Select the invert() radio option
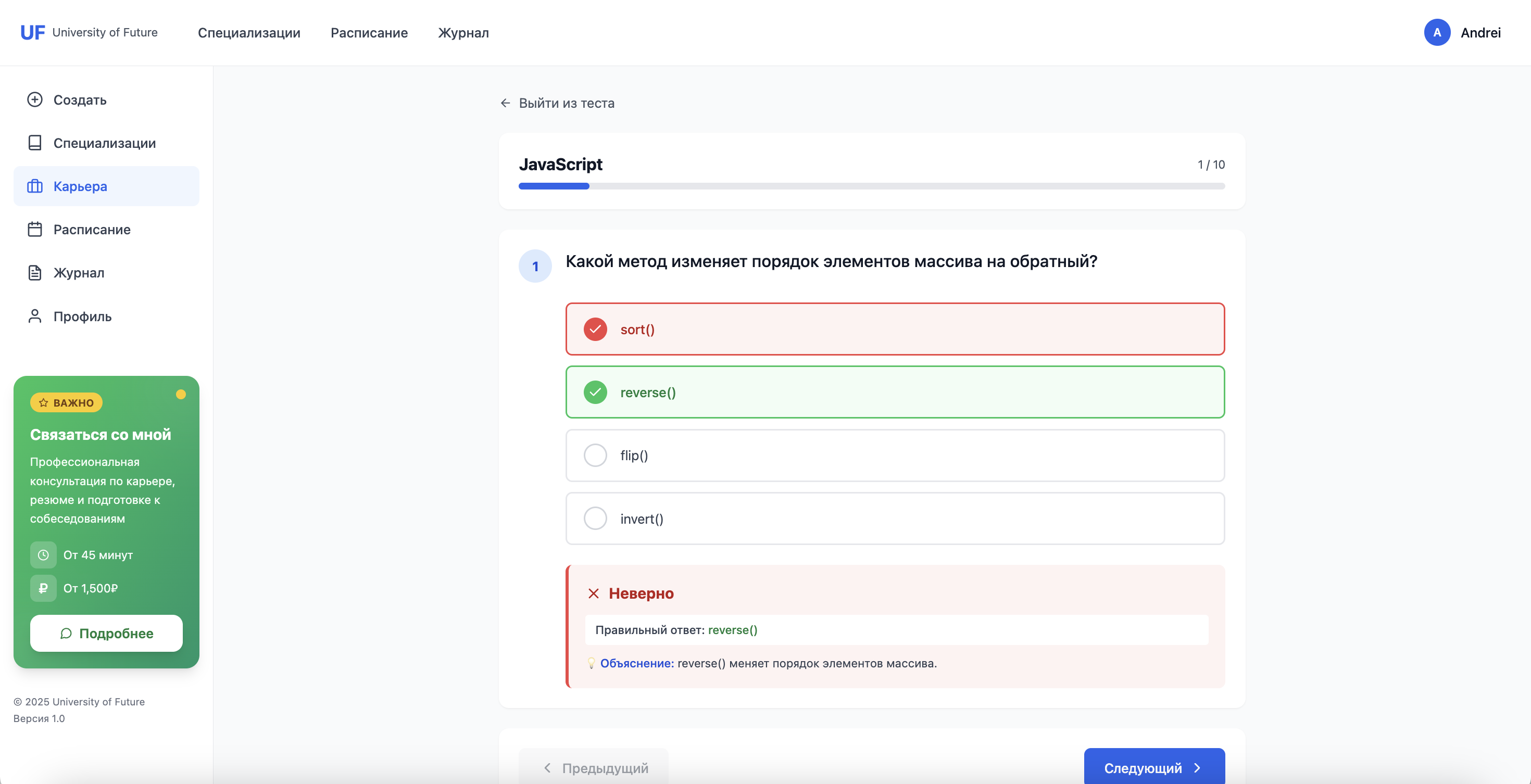The height and width of the screenshot is (784, 1531). point(595,519)
